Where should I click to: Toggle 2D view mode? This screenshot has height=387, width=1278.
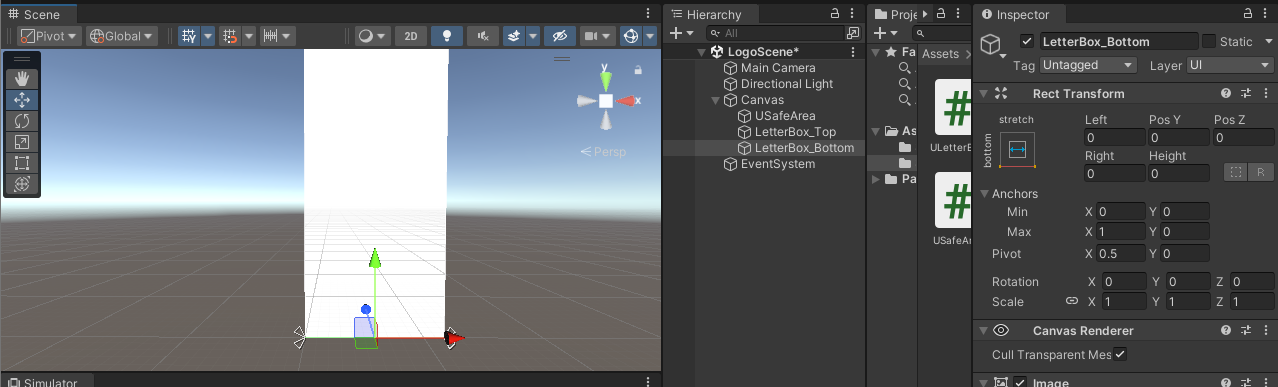pos(410,35)
